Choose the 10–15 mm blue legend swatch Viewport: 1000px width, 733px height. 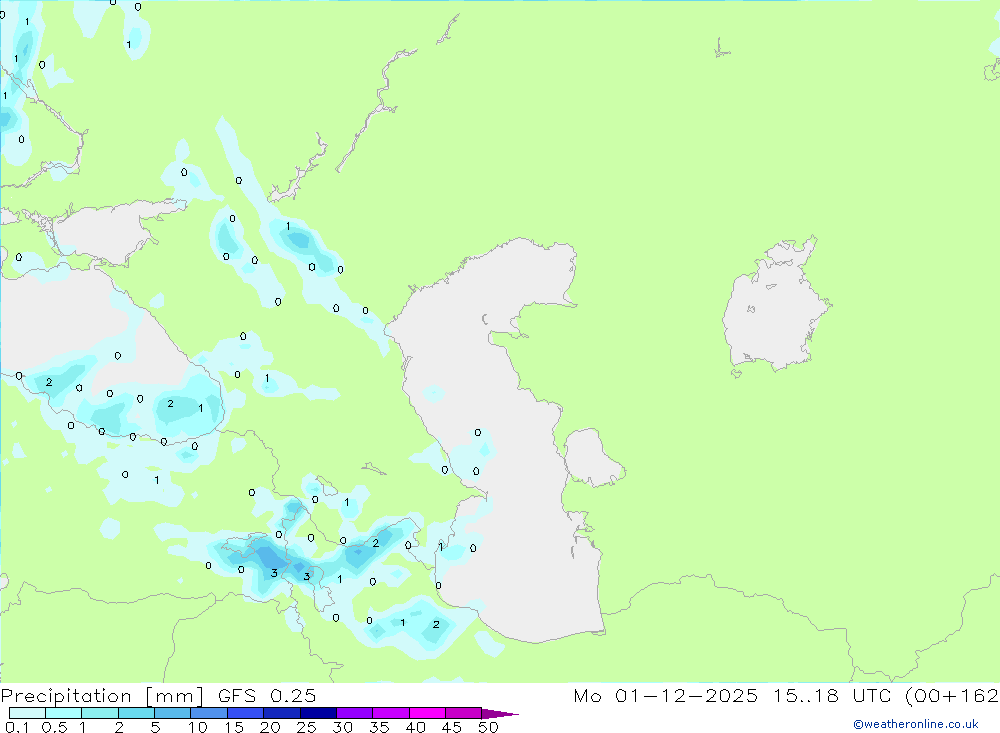tap(209, 713)
